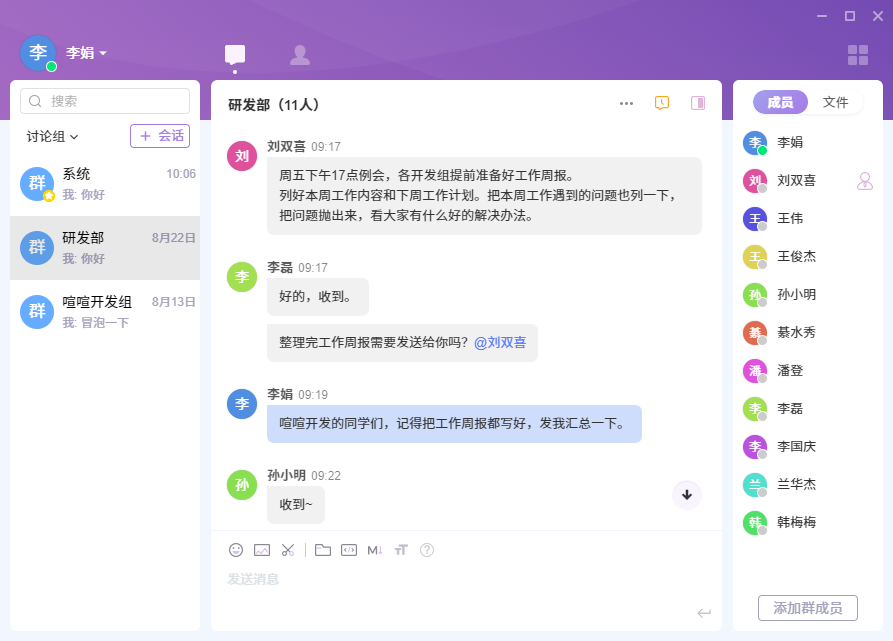
Task: Click the 研发部（11人） chat title
Action: coord(274,105)
